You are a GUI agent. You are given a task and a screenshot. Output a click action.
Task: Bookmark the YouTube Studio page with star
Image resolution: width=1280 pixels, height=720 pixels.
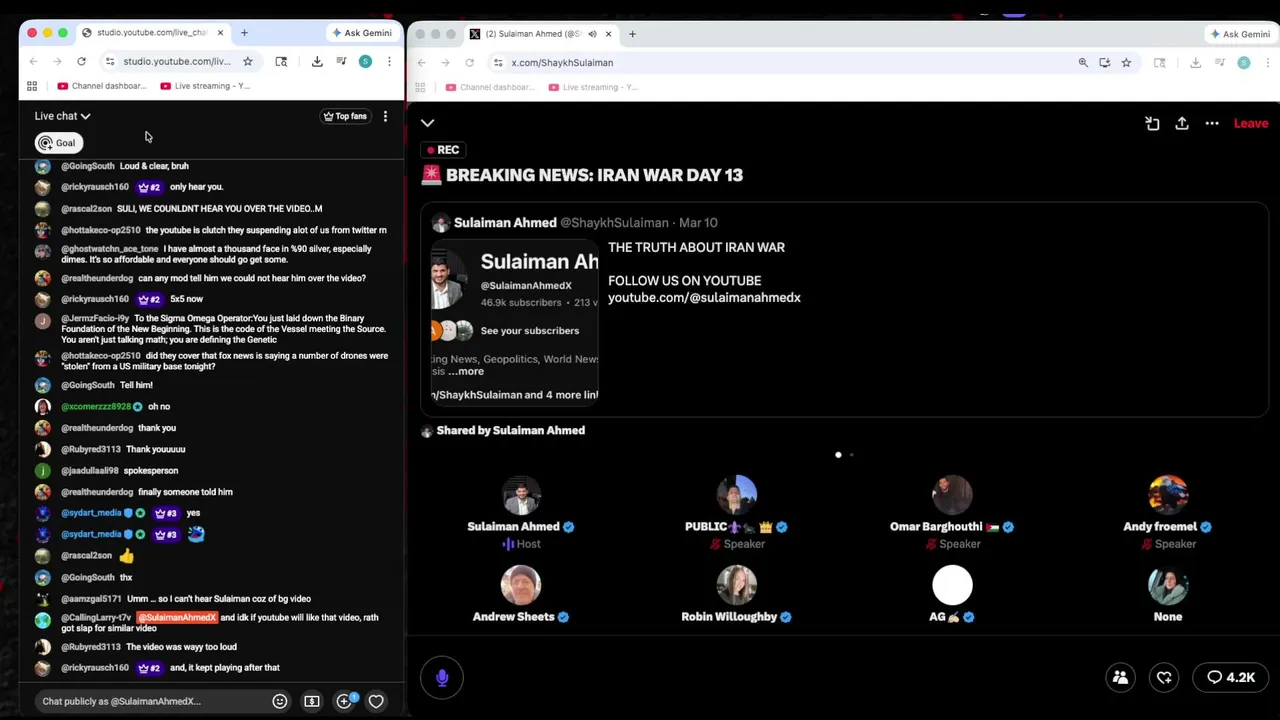click(x=248, y=61)
